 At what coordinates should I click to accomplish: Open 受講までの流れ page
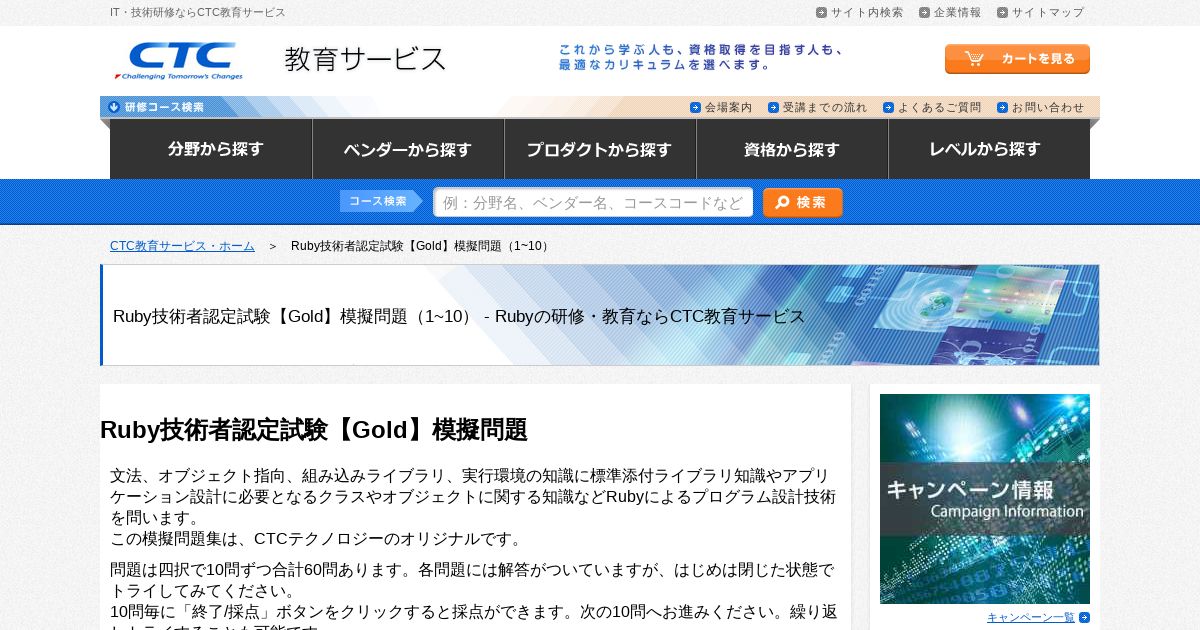pyautogui.click(x=825, y=107)
